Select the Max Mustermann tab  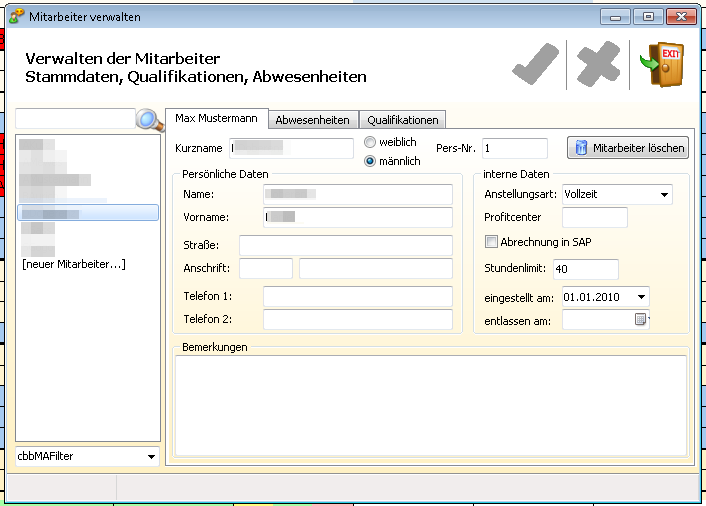coord(217,118)
